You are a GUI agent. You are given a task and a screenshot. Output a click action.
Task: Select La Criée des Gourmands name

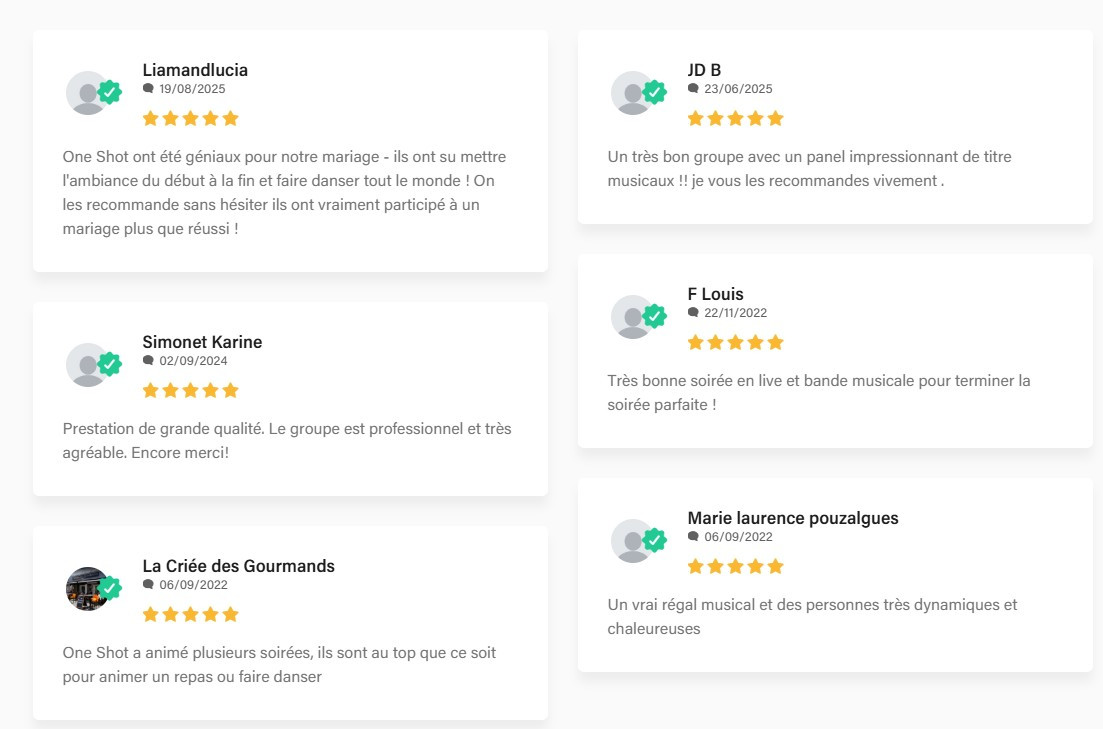point(238,566)
